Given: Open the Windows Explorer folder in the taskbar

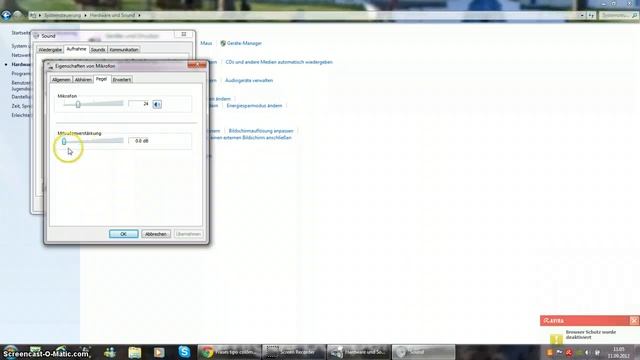Looking at the screenshot, I should click(x=134, y=352).
